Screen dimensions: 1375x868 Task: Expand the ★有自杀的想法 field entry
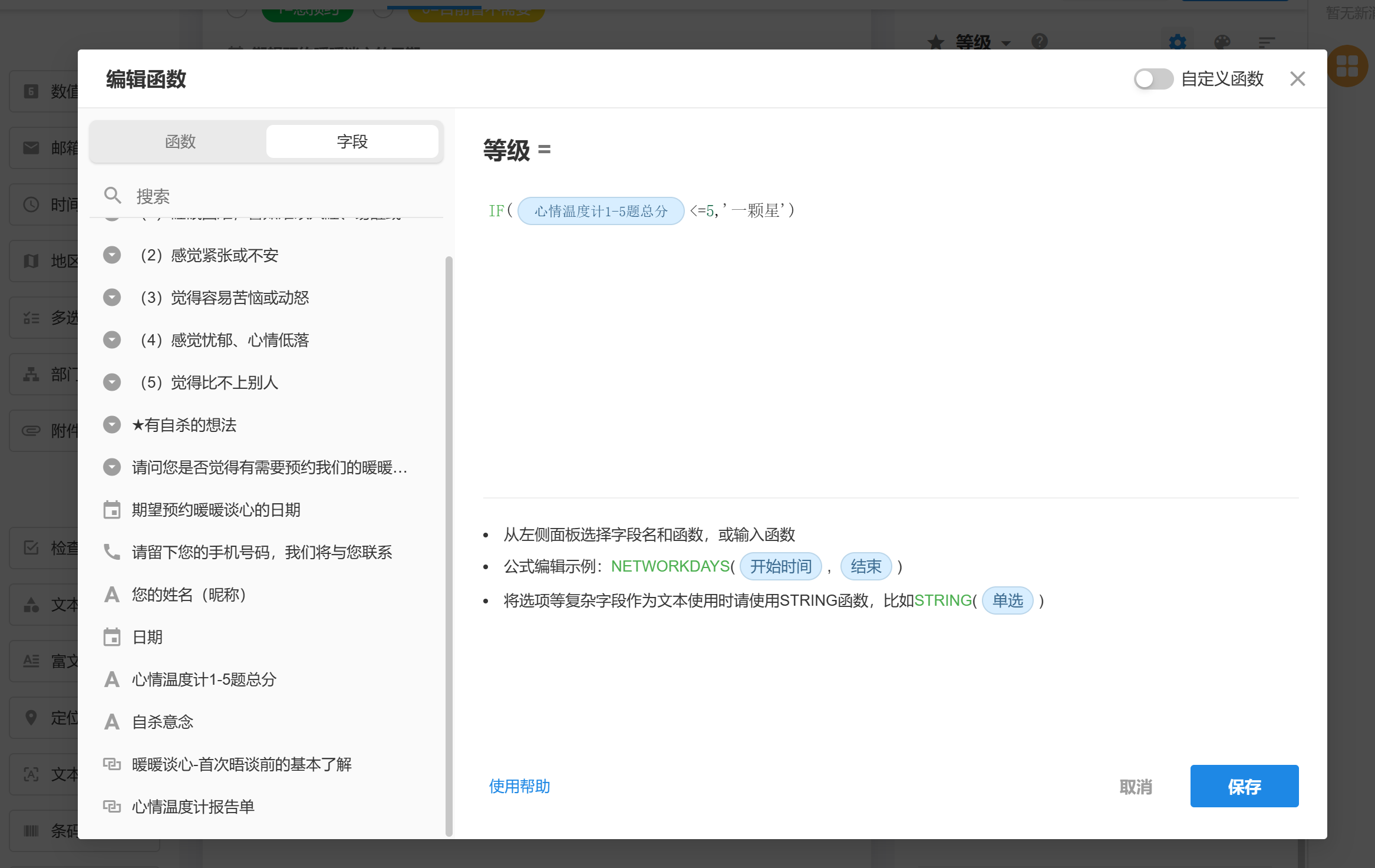pyautogui.click(x=112, y=425)
